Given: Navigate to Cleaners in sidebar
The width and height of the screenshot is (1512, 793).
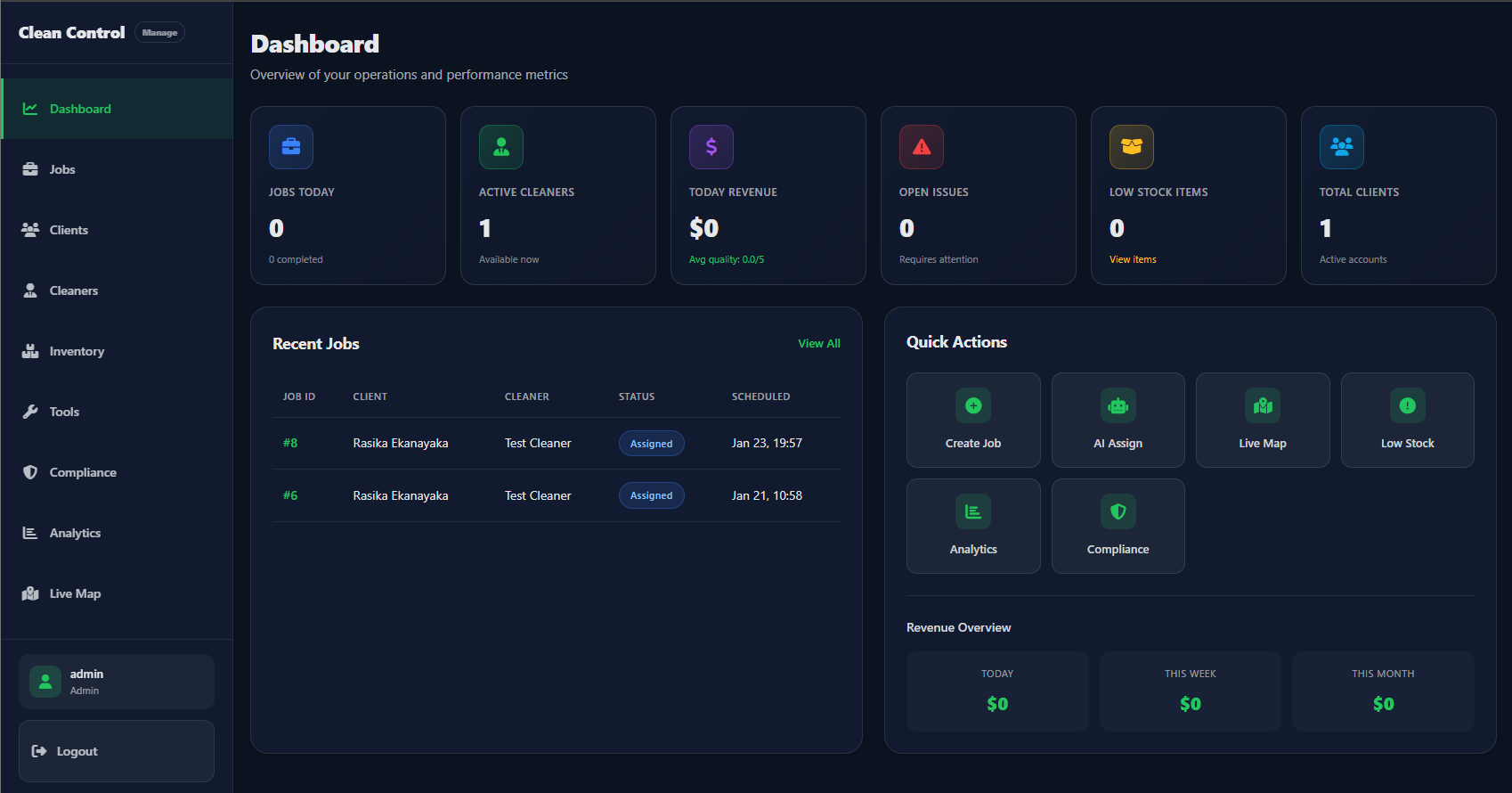Looking at the screenshot, I should (117, 290).
